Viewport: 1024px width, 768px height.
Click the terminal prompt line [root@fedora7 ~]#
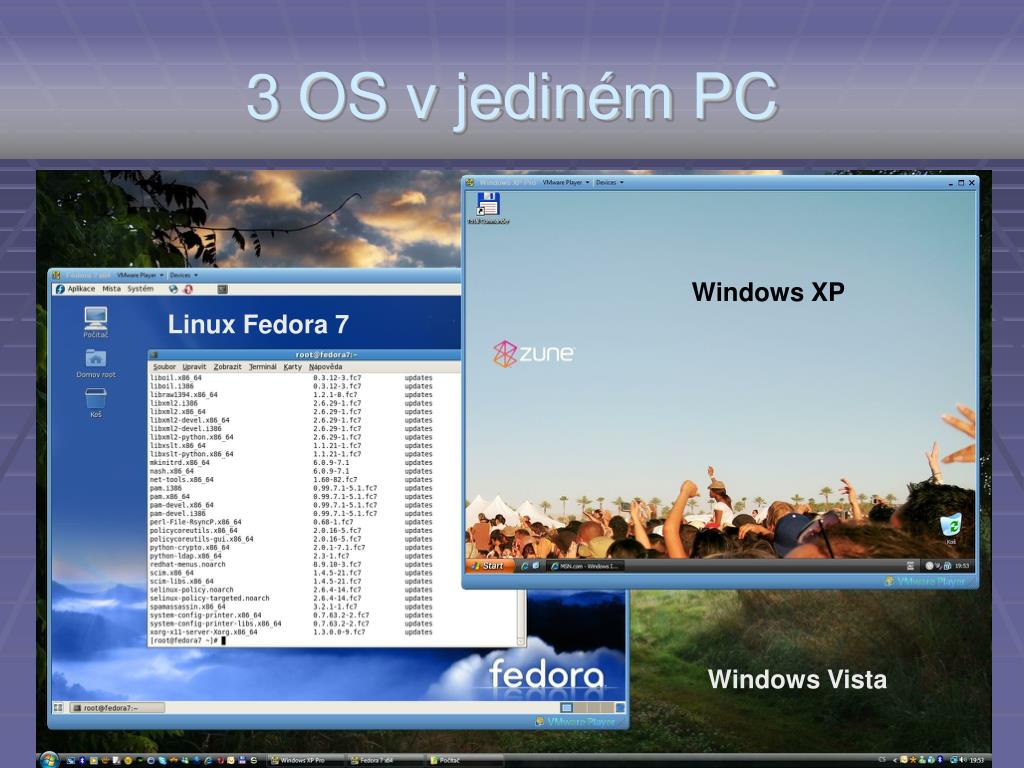pos(187,641)
